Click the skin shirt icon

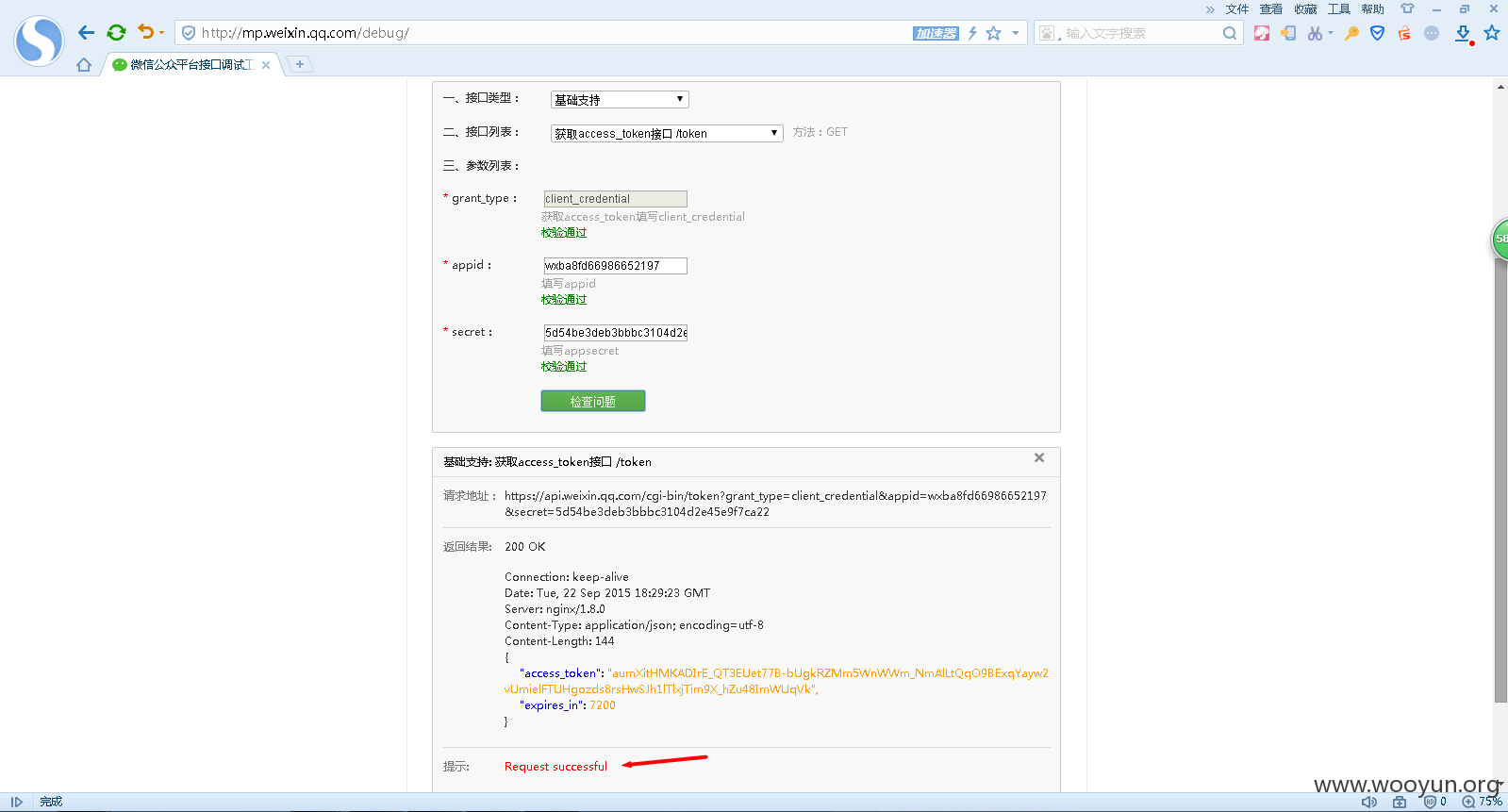point(1407,8)
